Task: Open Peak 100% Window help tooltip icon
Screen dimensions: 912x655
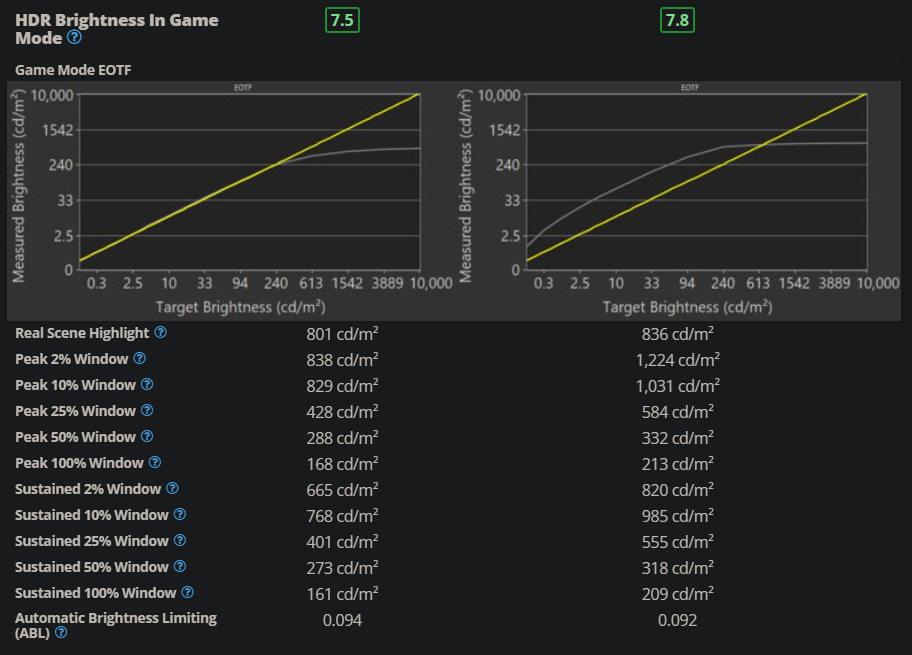Action: 155,463
